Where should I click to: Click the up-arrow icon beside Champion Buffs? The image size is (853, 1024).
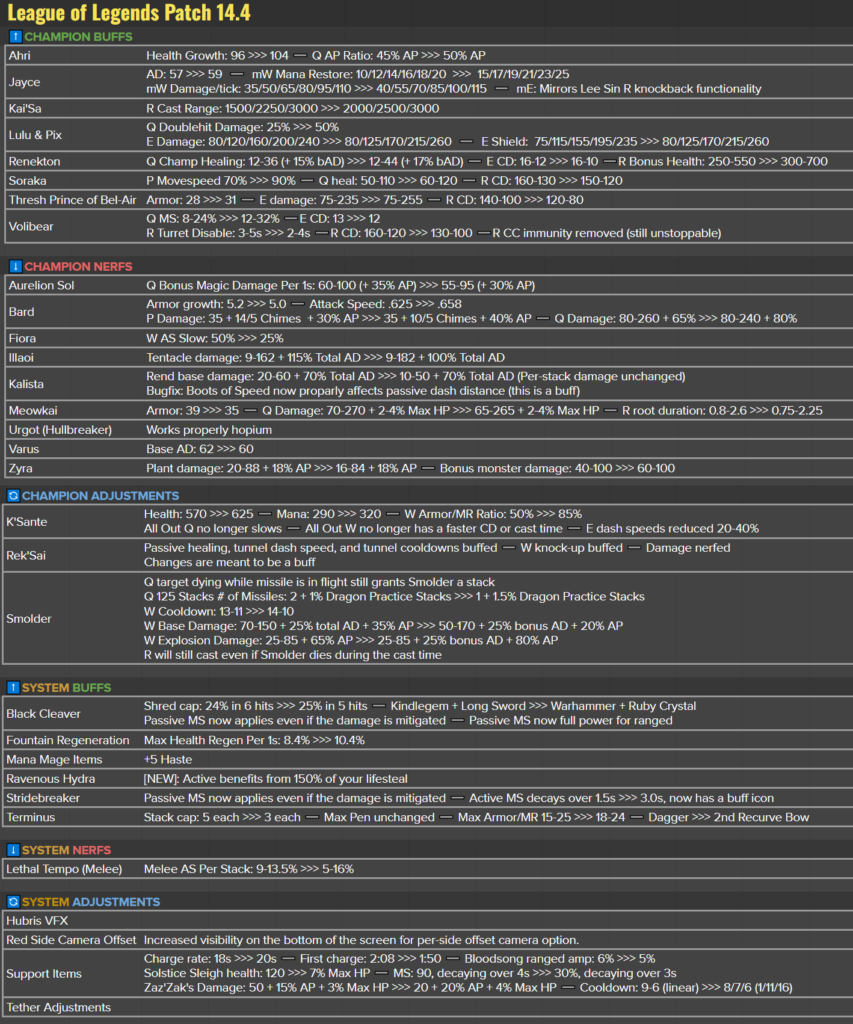tap(16, 37)
